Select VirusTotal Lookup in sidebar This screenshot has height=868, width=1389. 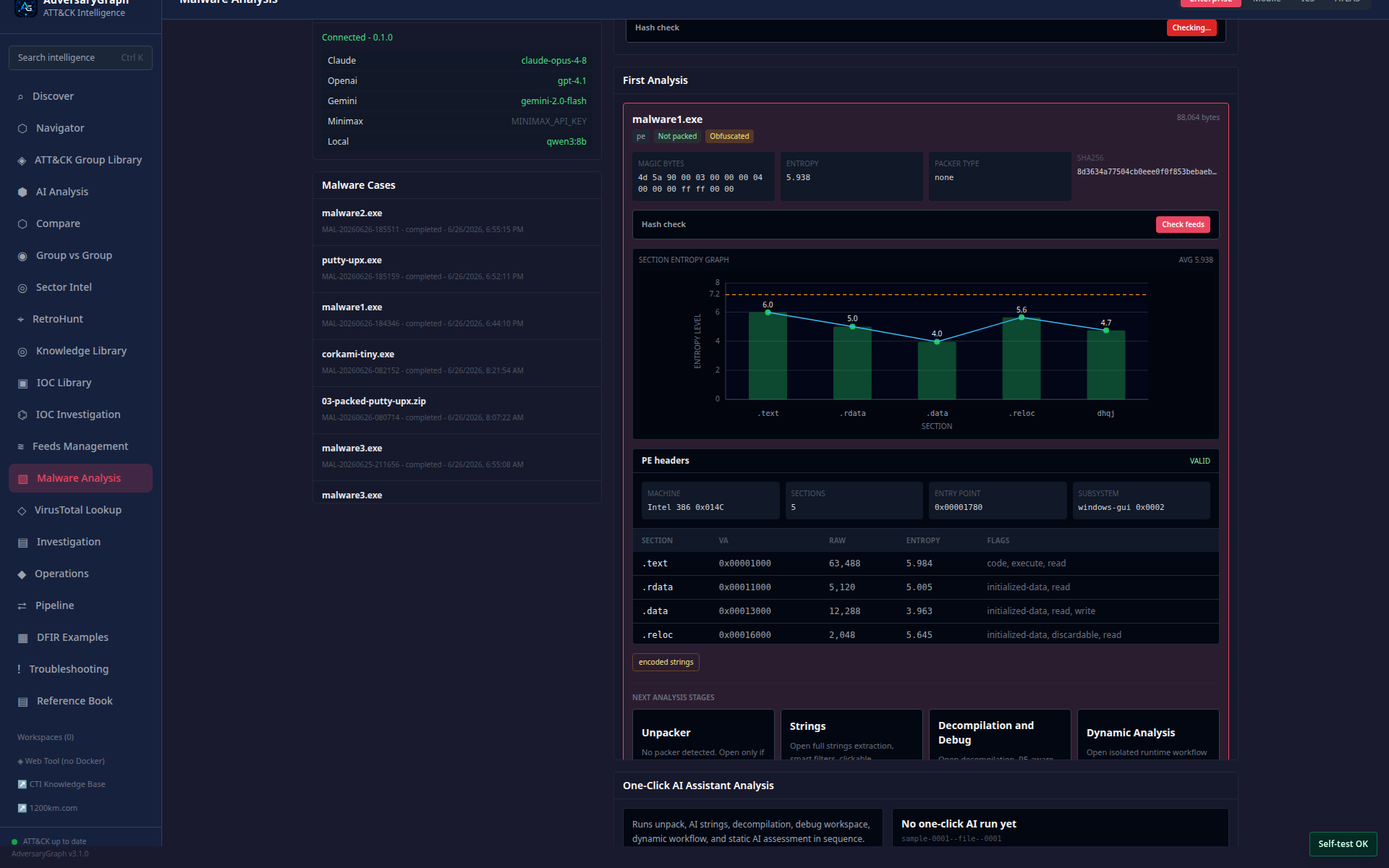(x=80, y=510)
